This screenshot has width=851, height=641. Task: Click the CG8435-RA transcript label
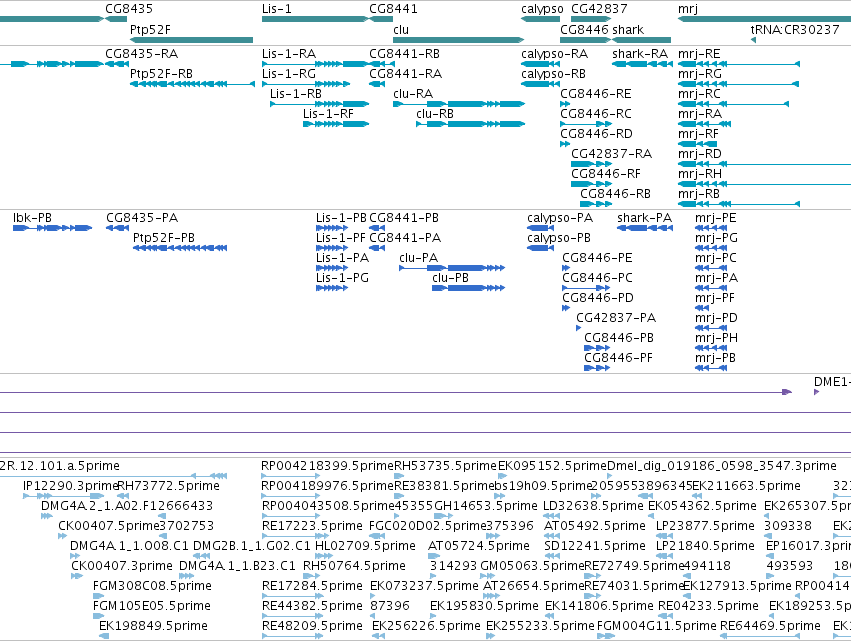pos(142,54)
